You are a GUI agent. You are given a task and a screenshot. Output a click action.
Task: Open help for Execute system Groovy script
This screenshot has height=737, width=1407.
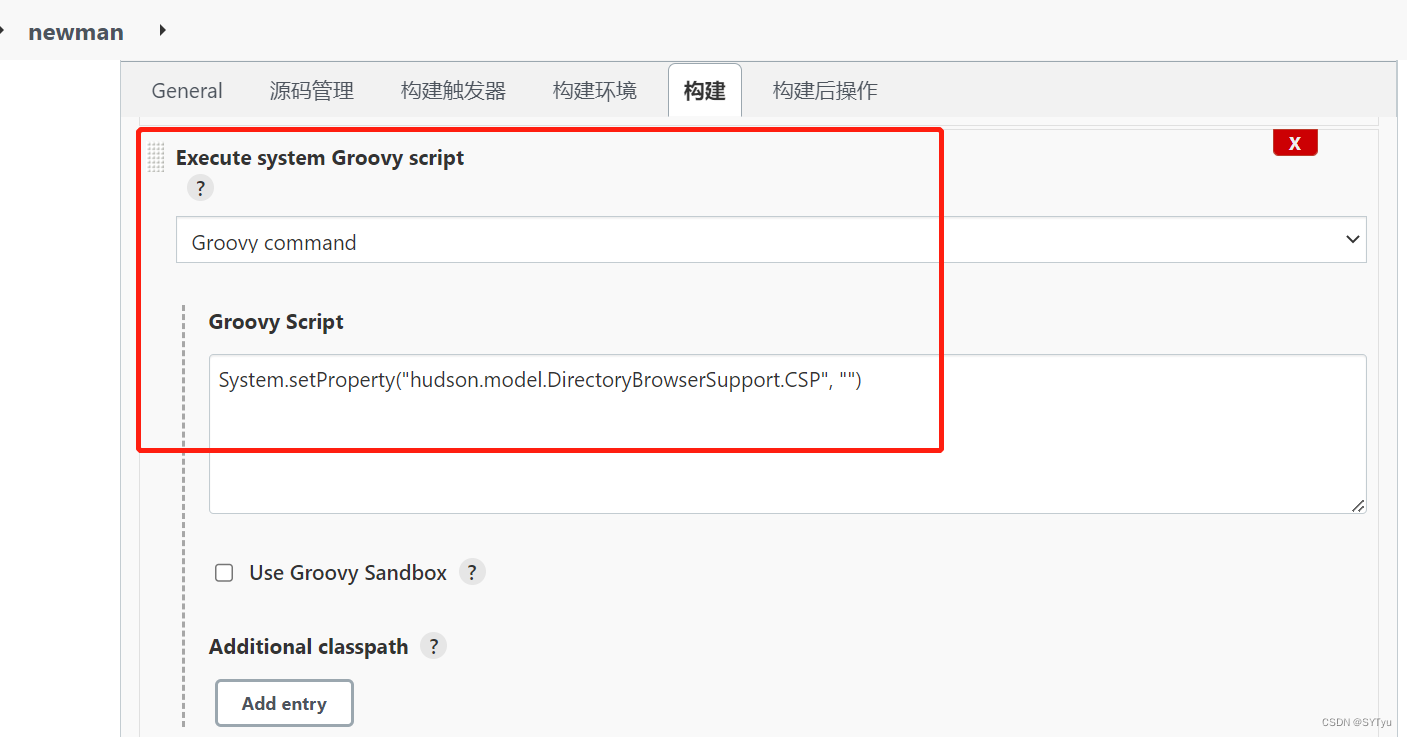(x=200, y=188)
